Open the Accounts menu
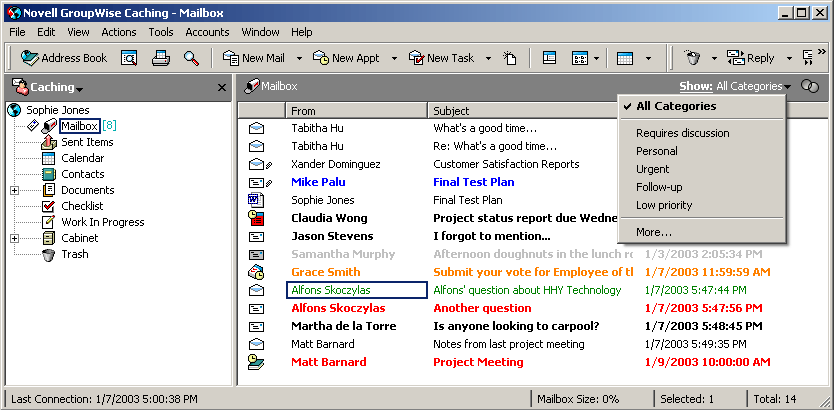Screen dimensions: 834x410 [x=207, y=32]
